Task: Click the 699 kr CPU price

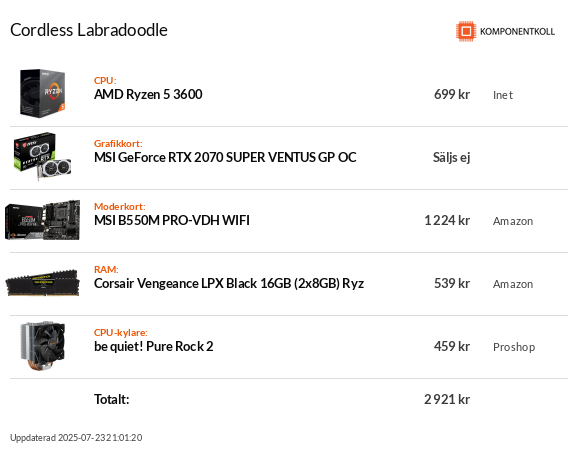Action: [452, 95]
